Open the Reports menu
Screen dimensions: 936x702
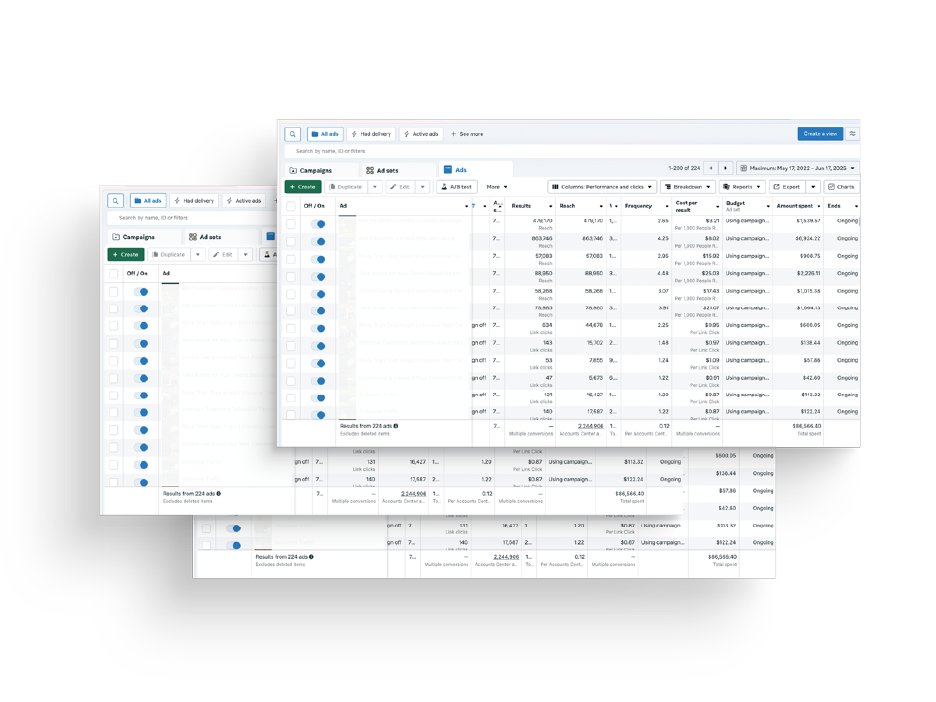point(742,187)
